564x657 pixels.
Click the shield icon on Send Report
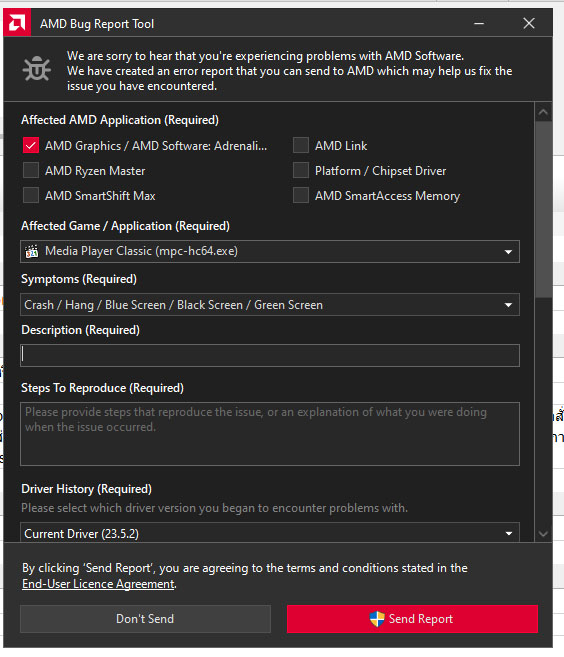tap(377, 619)
